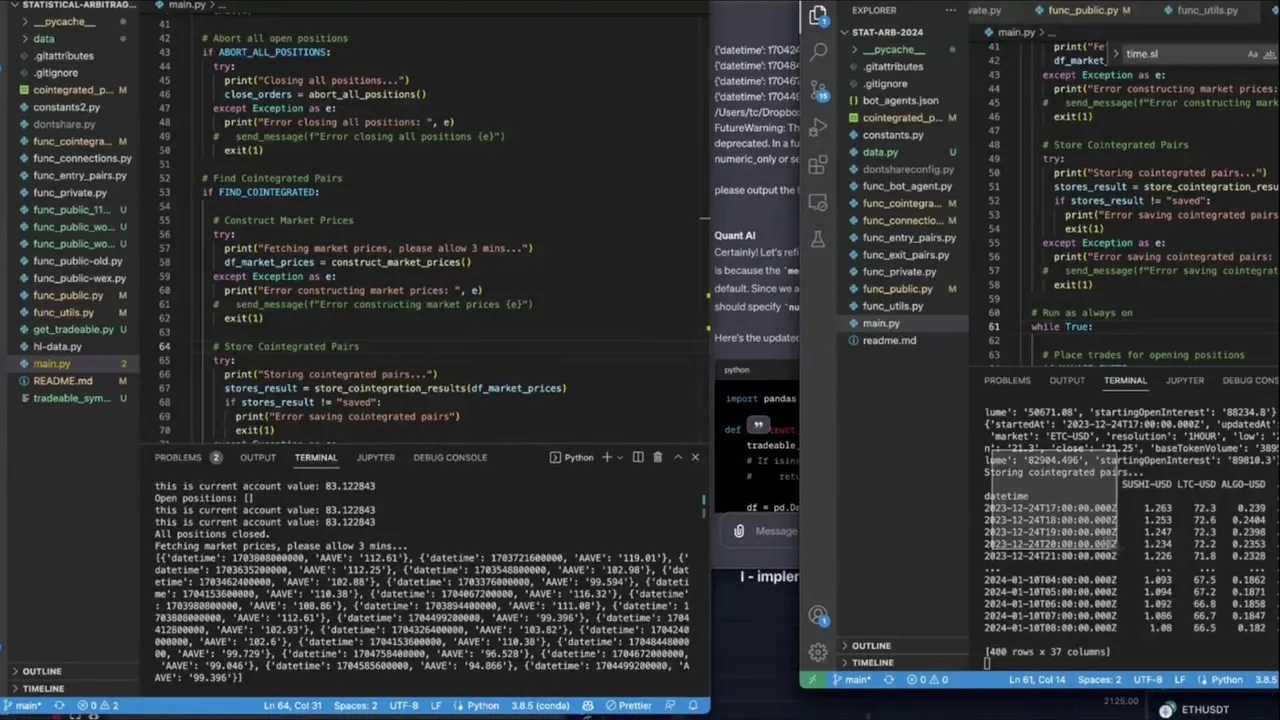Image resolution: width=1280 pixels, height=720 pixels.
Task: Open JUPYTER tab in right window panel
Action: click(x=1184, y=380)
